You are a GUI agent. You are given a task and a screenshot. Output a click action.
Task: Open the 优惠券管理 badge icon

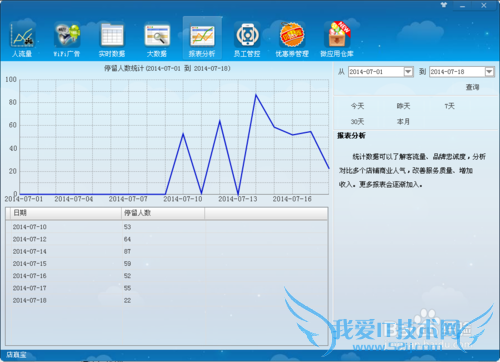point(292,38)
